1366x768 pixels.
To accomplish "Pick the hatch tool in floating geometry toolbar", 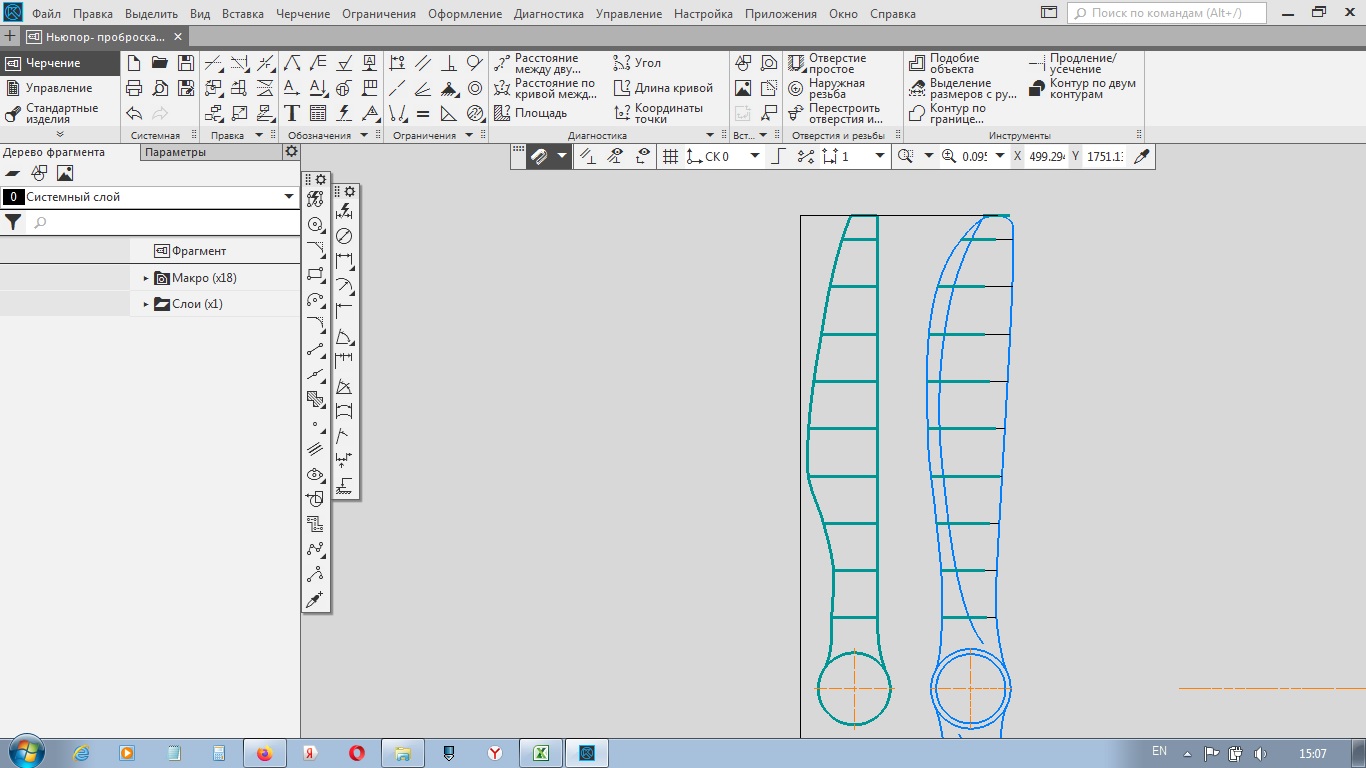I will (x=315, y=399).
